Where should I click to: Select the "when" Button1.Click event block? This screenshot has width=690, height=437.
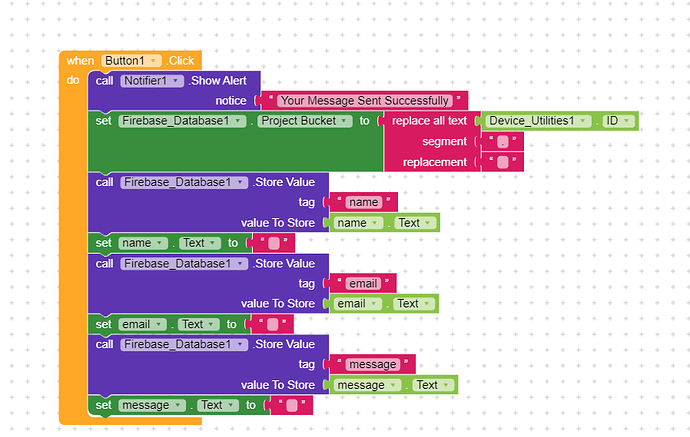[x=80, y=61]
